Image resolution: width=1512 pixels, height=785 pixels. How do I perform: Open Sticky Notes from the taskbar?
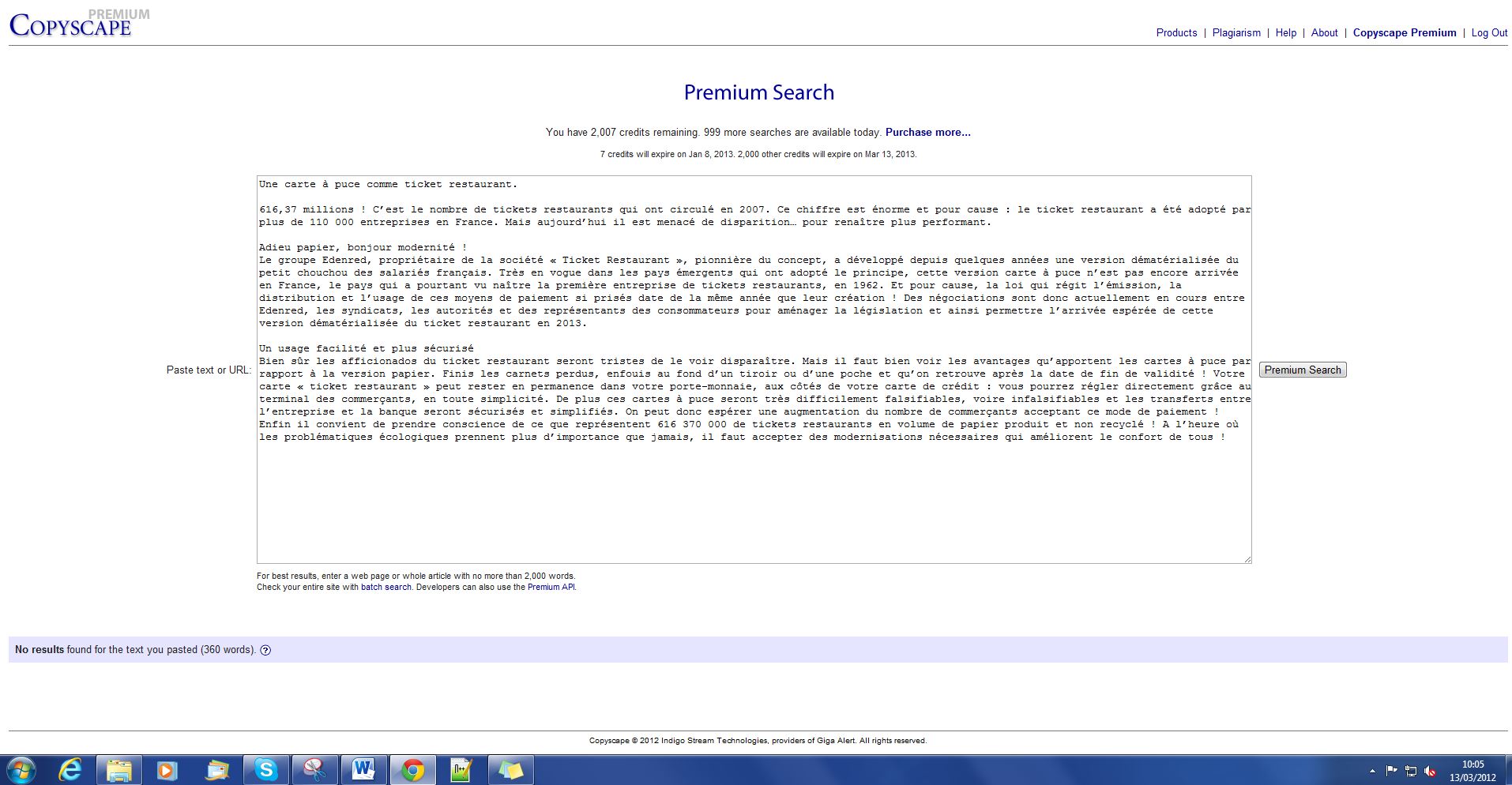(x=510, y=769)
